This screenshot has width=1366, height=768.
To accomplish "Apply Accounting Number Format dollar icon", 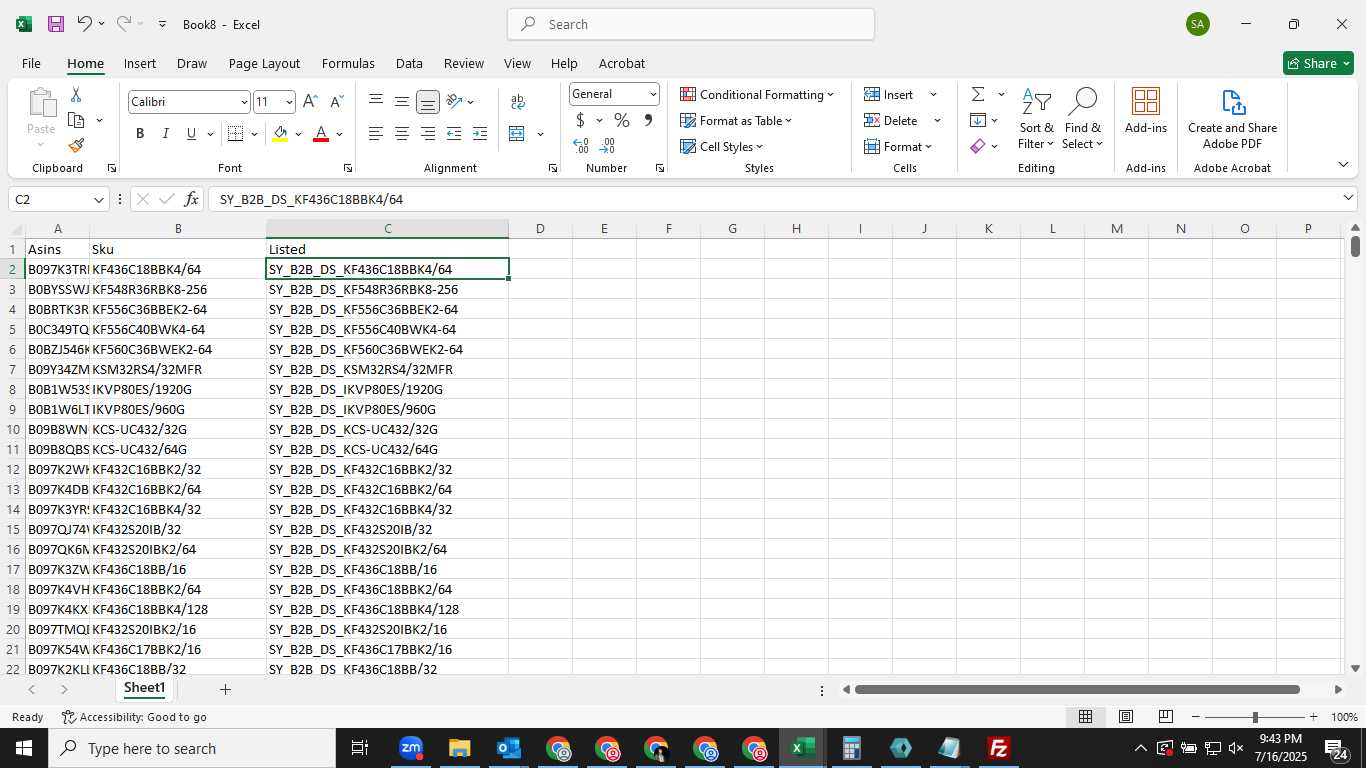I will coord(580,120).
